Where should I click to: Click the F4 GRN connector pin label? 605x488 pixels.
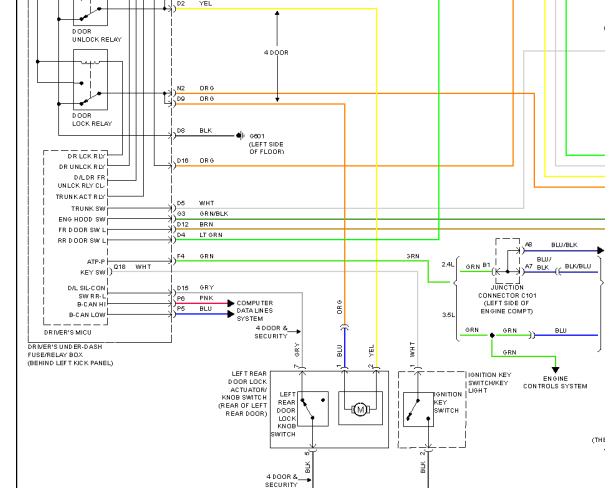point(195,256)
